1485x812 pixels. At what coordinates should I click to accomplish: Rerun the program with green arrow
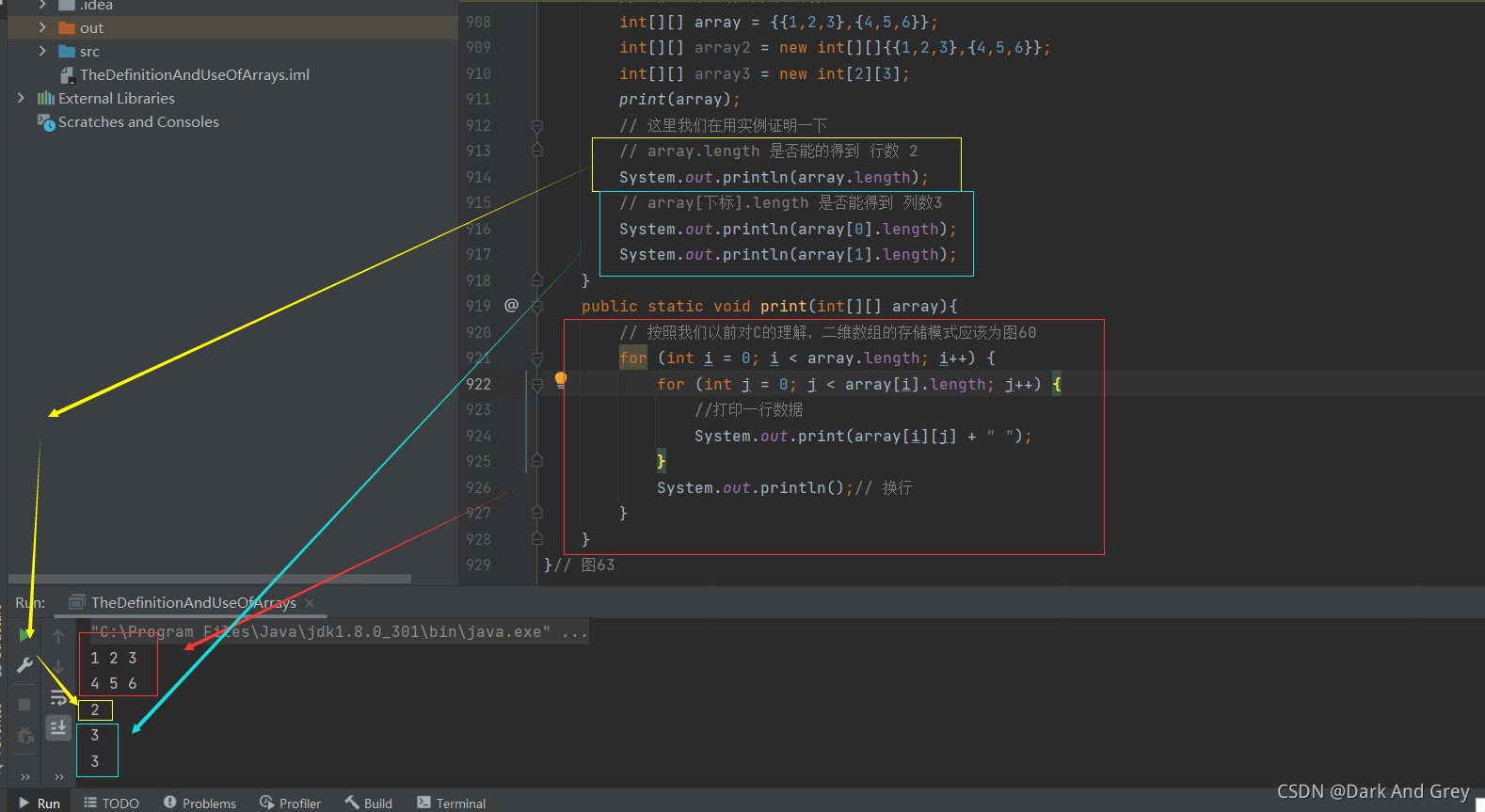[x=24, y=635]
